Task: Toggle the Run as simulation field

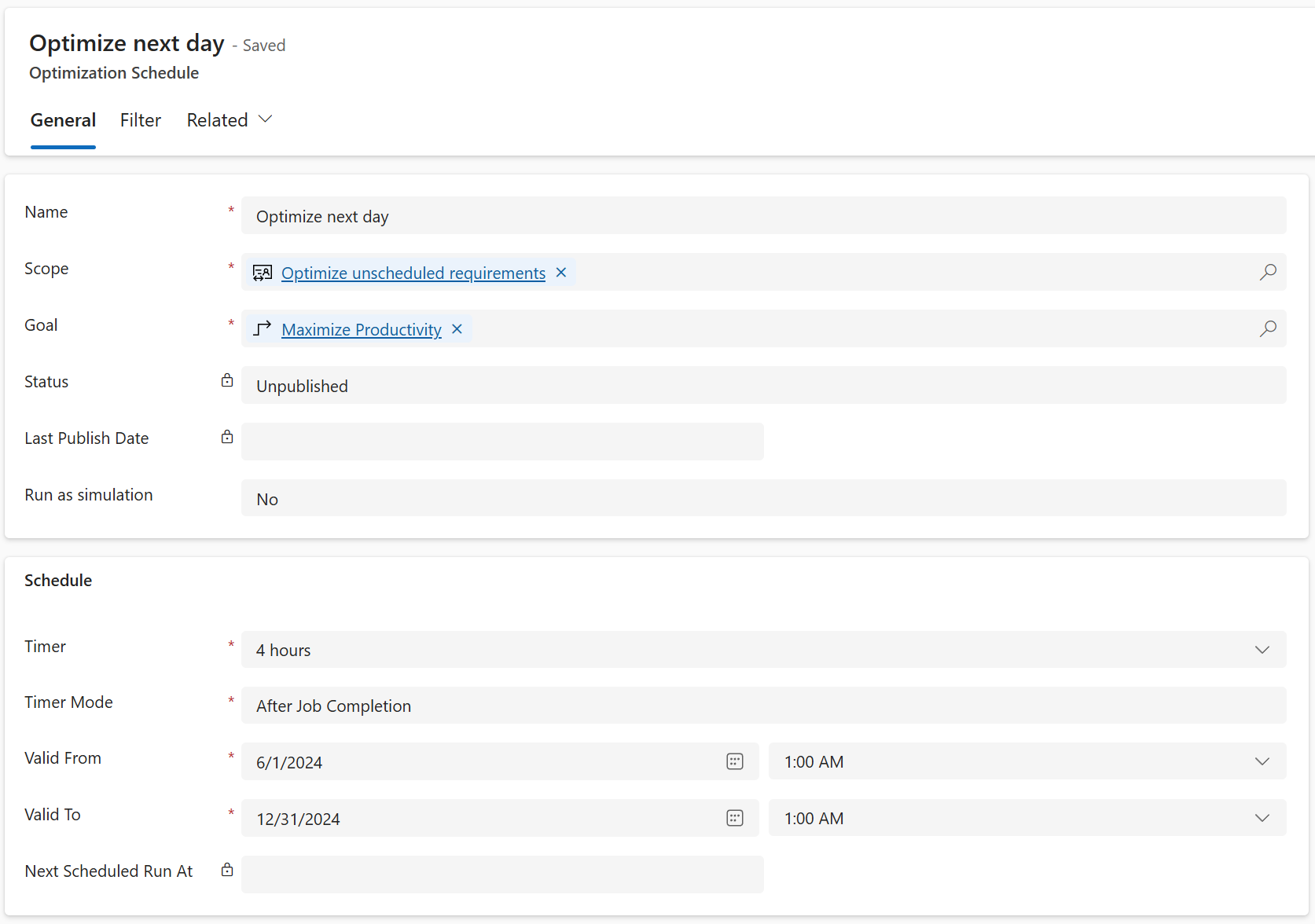Action: (762, 499)
